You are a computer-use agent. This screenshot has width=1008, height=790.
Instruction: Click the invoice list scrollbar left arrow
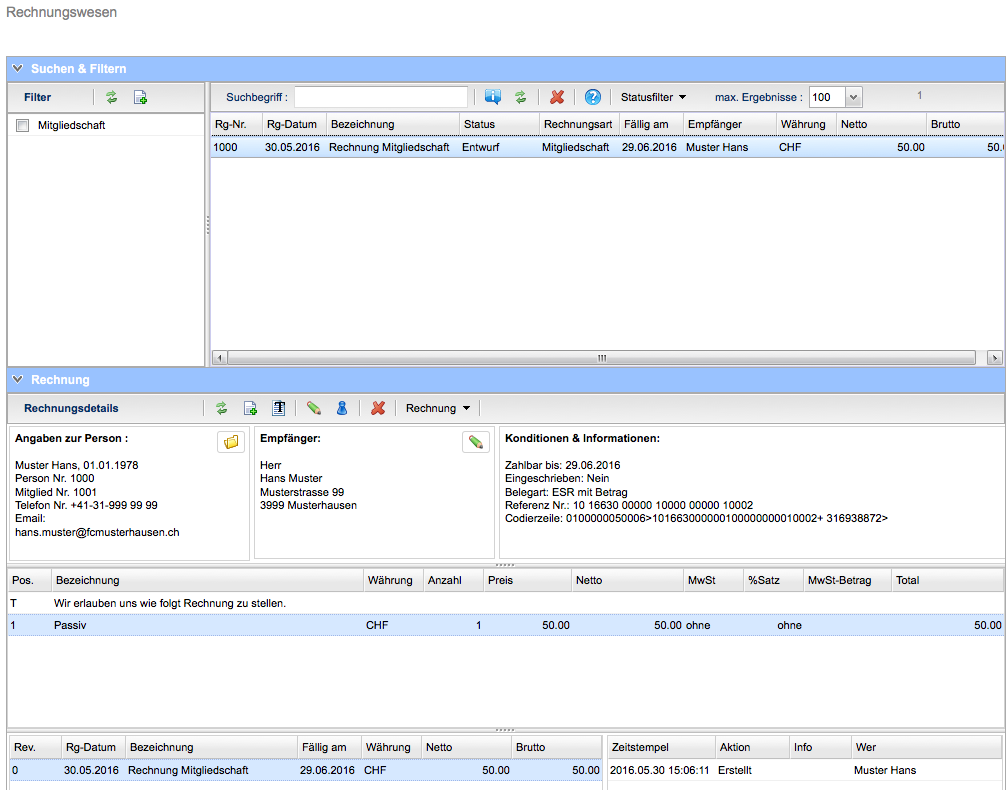point(220,357)
